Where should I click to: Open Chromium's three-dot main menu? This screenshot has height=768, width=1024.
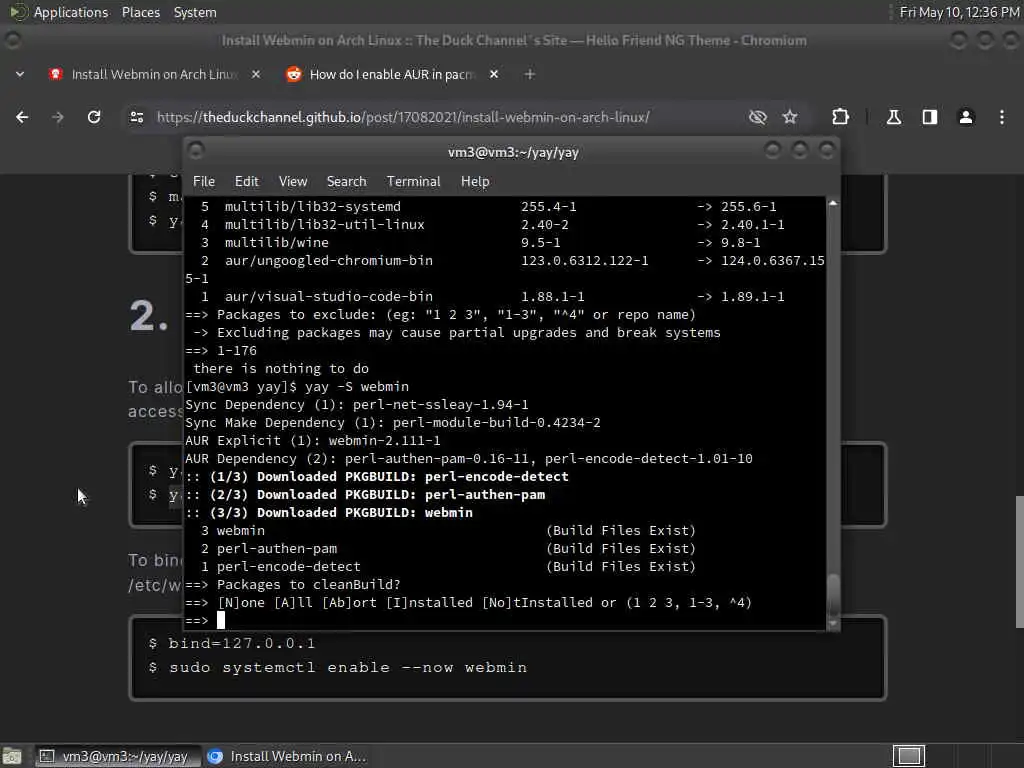click(x=1002, y=117)
